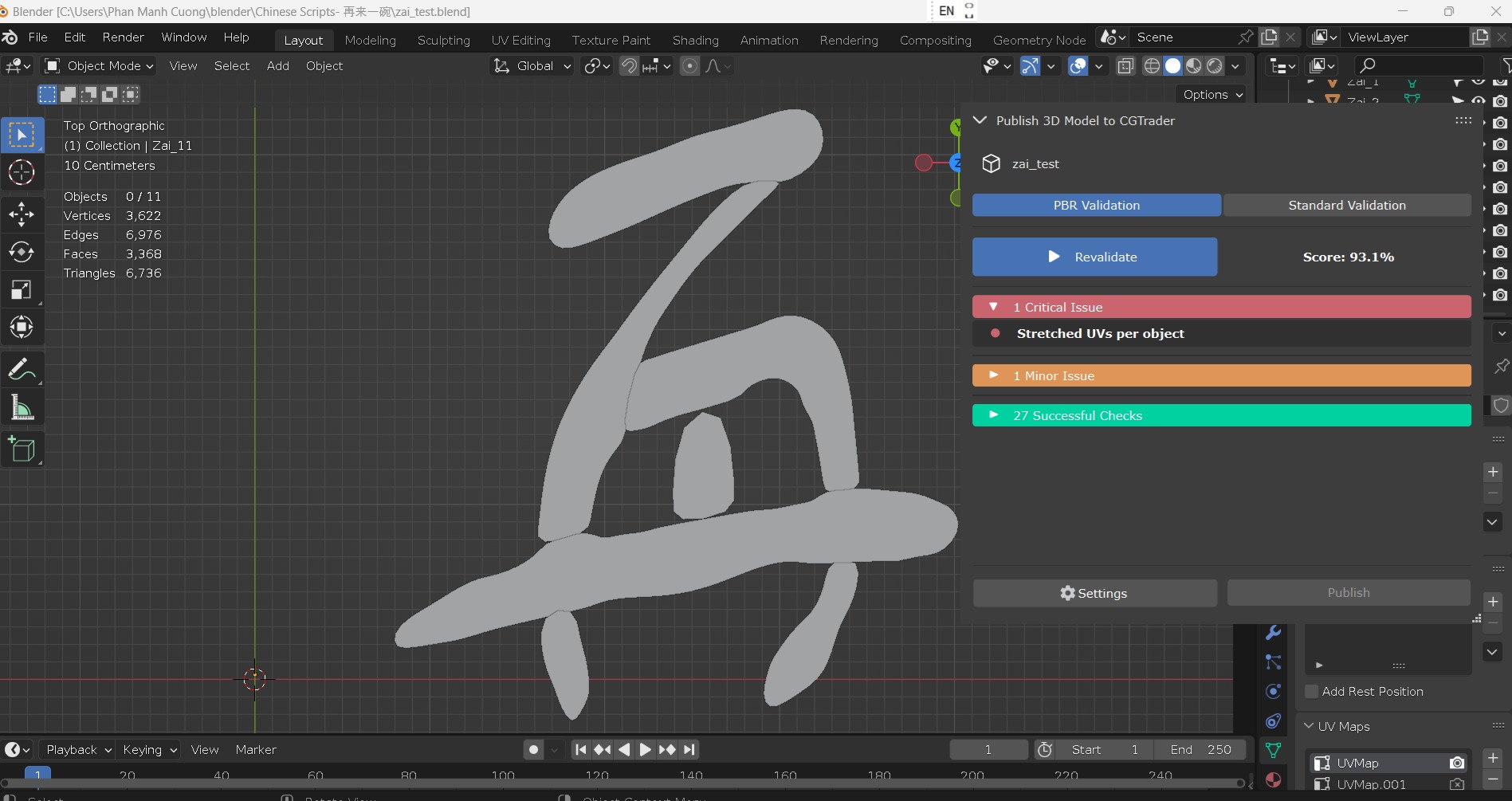Viewport: 1512px width, 801px height.
Task: Toggle snapping magnet
Action: point(629,66)
